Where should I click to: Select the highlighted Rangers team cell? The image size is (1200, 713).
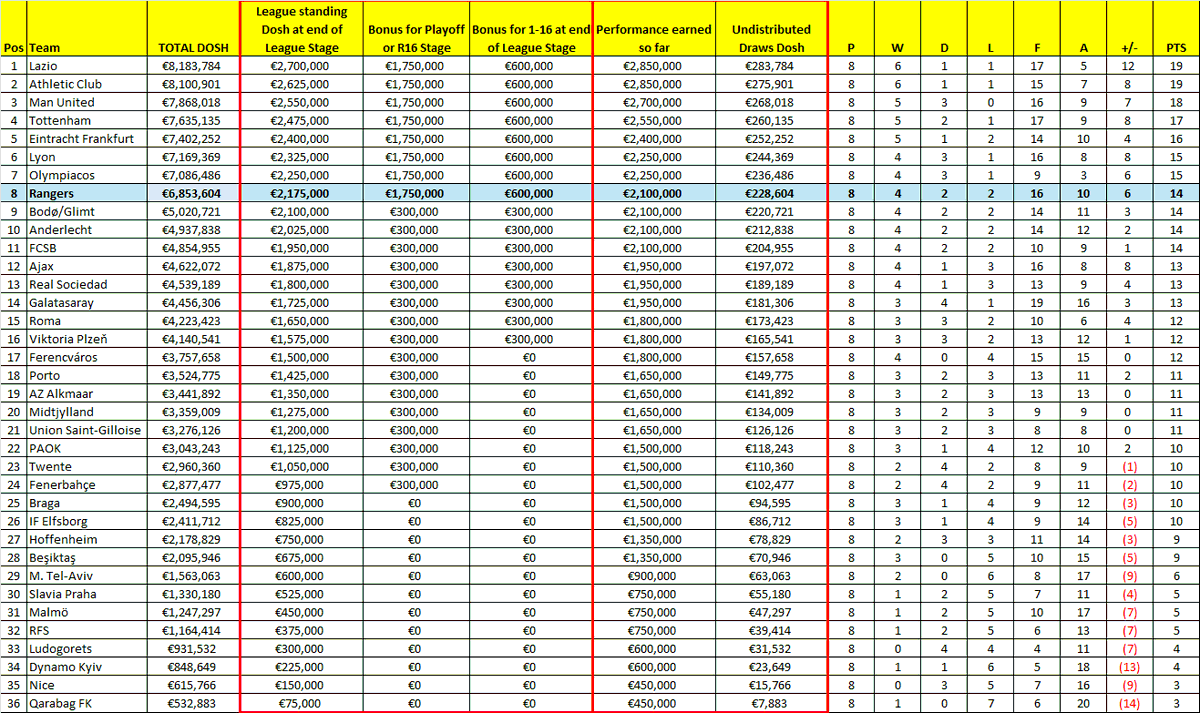click(x=87, y=193)
